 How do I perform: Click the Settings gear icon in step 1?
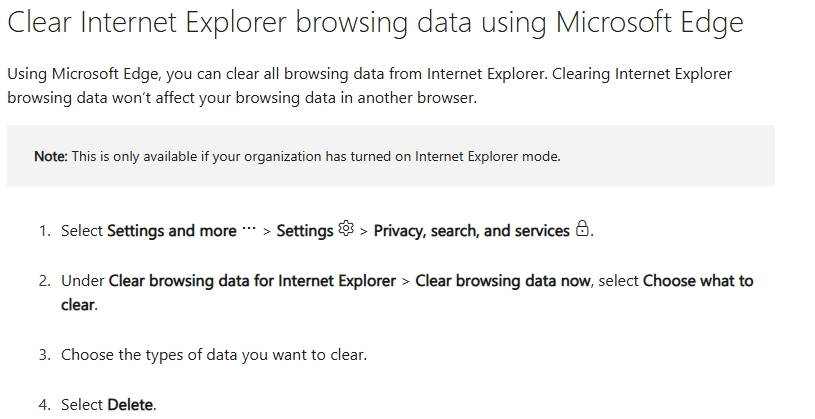pyautogui.click(x=346, y=229)
